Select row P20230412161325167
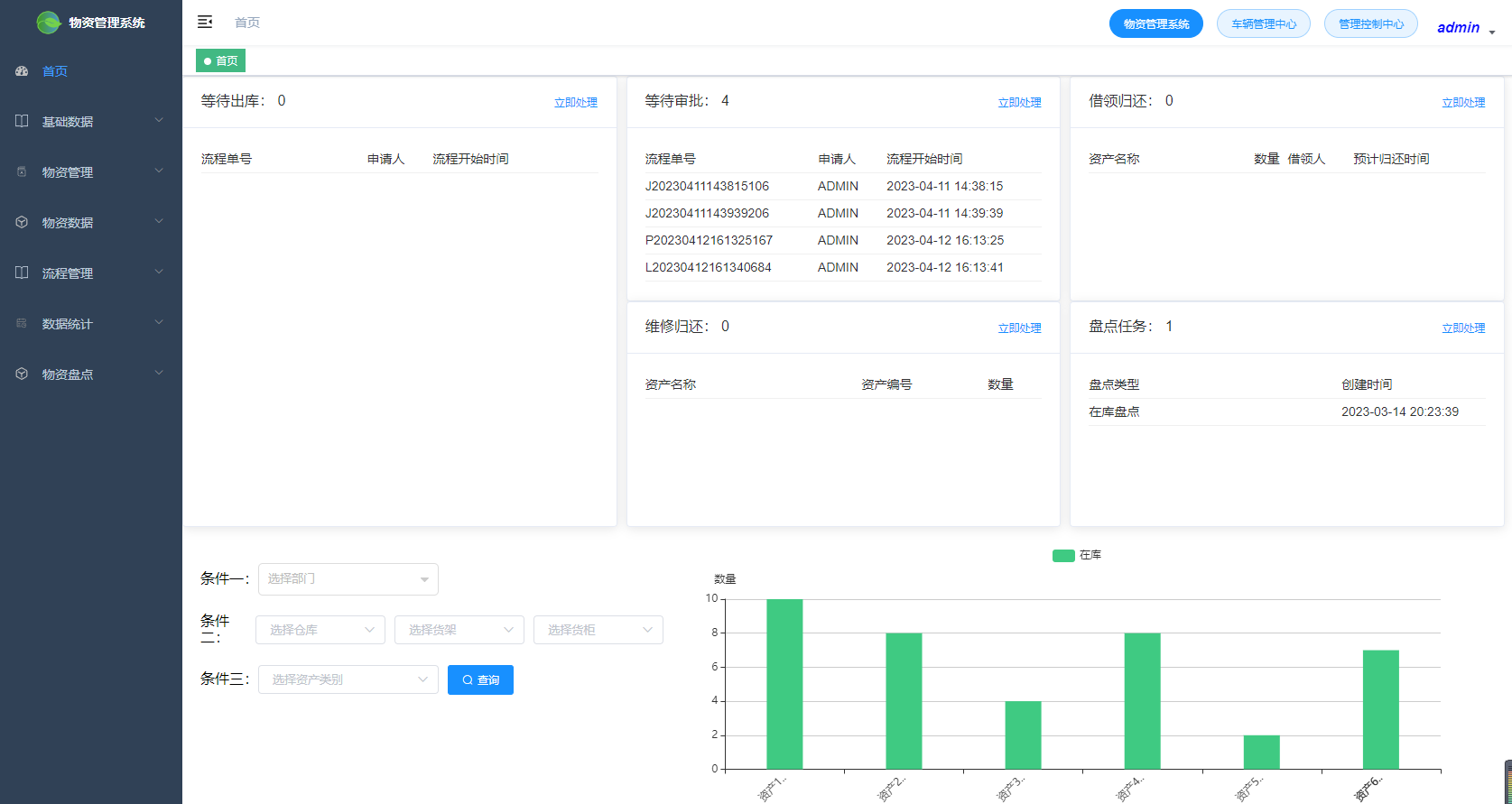Image resolution: width=1512 pixels, height=804 pixels. pyautogui.click(x=843, y=240)
